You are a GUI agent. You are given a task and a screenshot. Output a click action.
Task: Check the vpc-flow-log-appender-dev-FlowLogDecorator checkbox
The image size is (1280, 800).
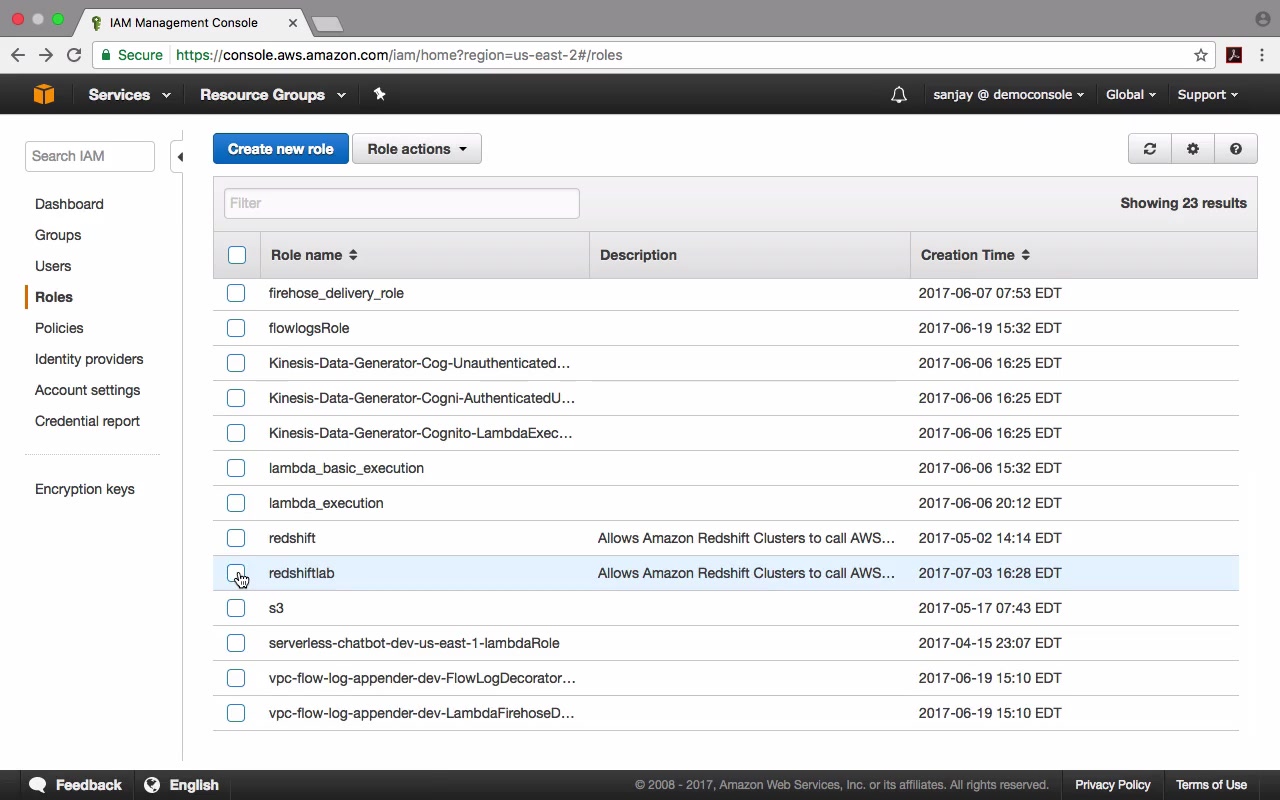pyautogui.click(x=236, y=678)
